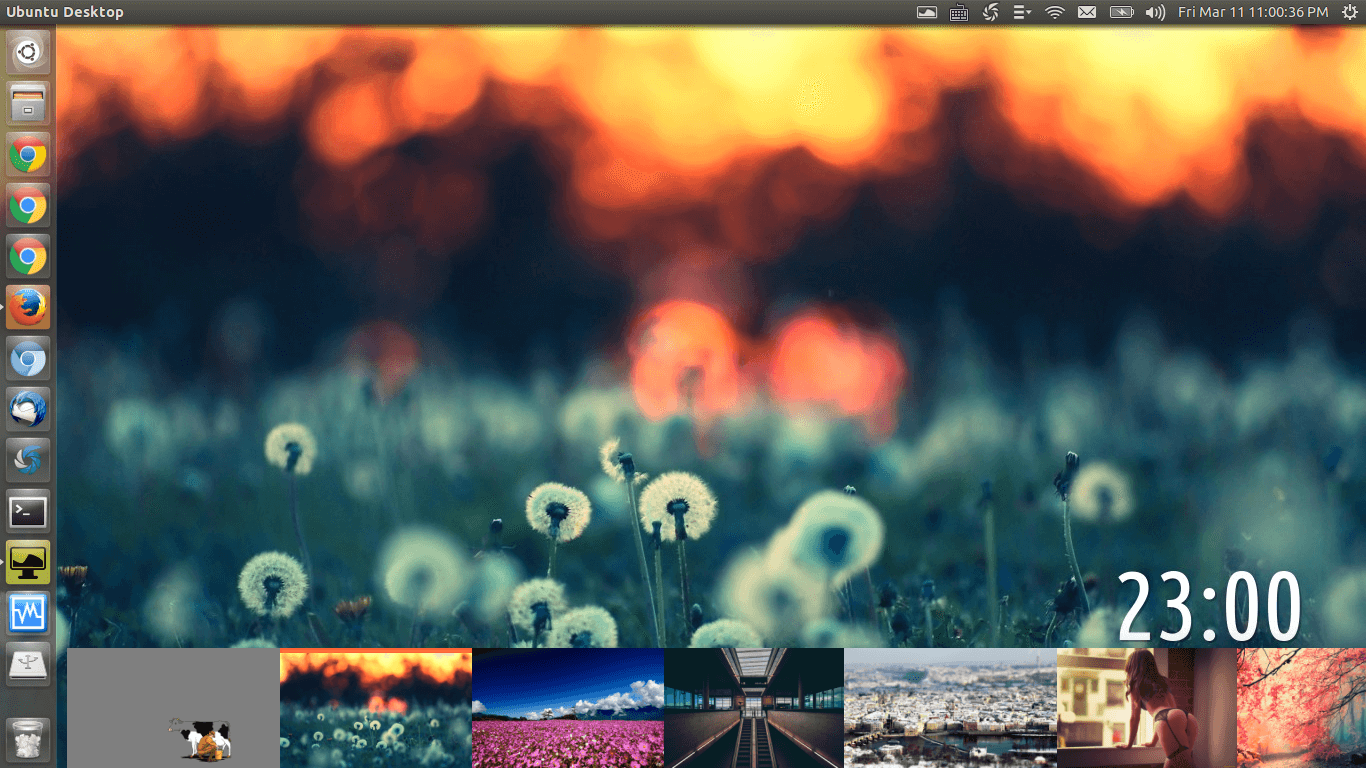Open the Trash in the launcher
Viewport: 1366px width, 768px height.
28,739
